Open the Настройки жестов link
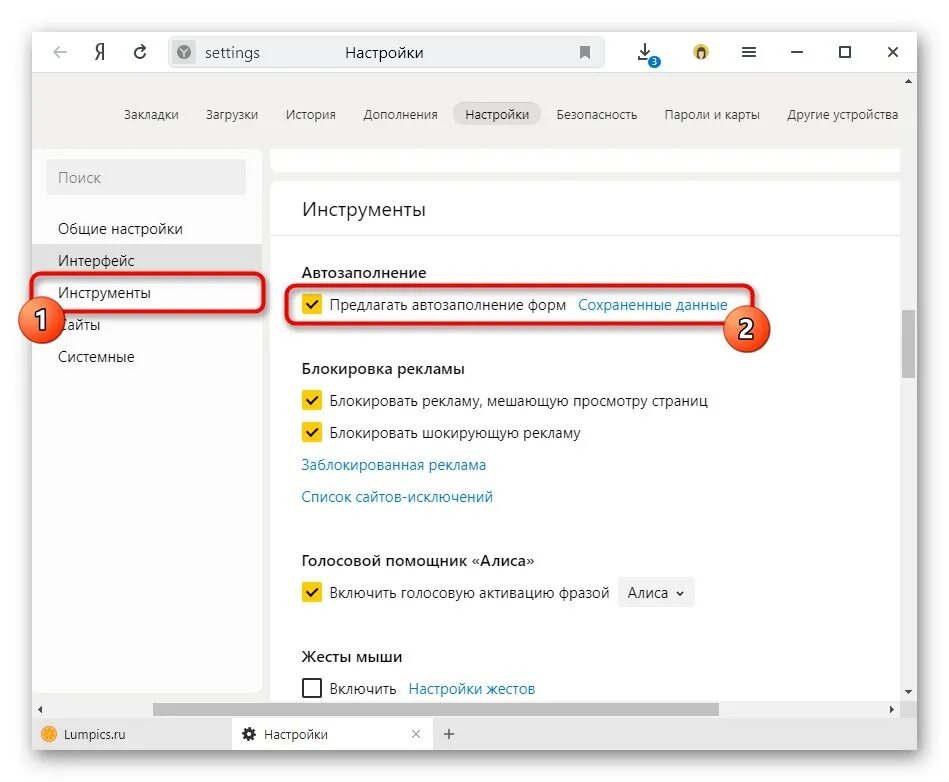Viewport: 949px width, 782px height. pyautogui.click(x=471, y=689)
